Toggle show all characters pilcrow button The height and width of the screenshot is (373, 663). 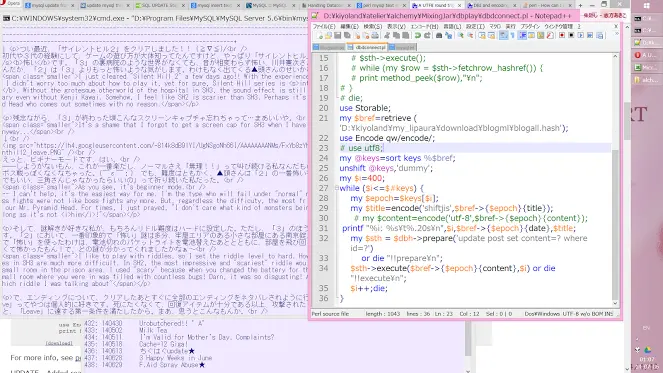point(513,35)
